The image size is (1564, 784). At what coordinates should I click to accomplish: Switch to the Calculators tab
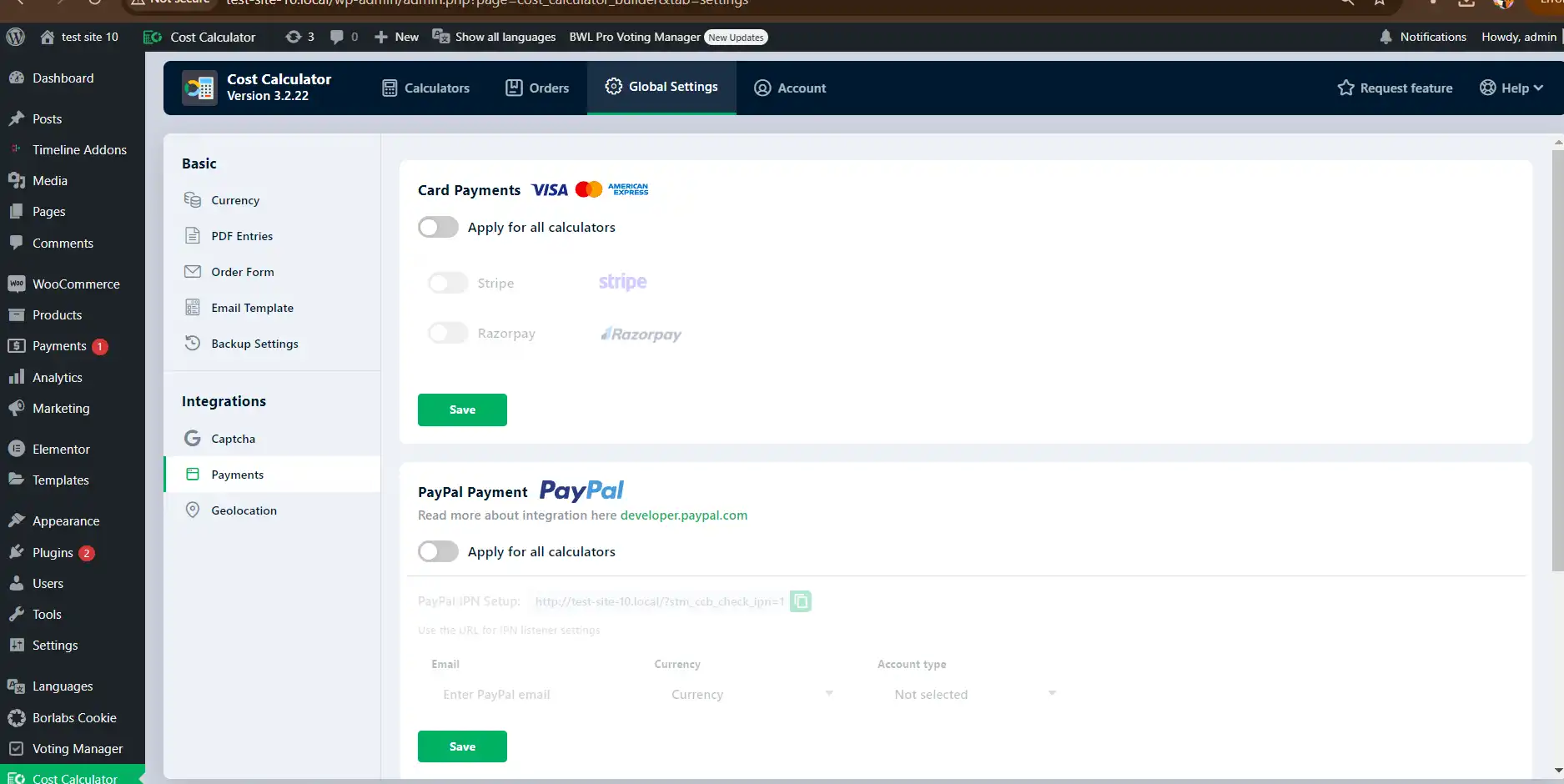pyautogui.click(x=425, y=88)
